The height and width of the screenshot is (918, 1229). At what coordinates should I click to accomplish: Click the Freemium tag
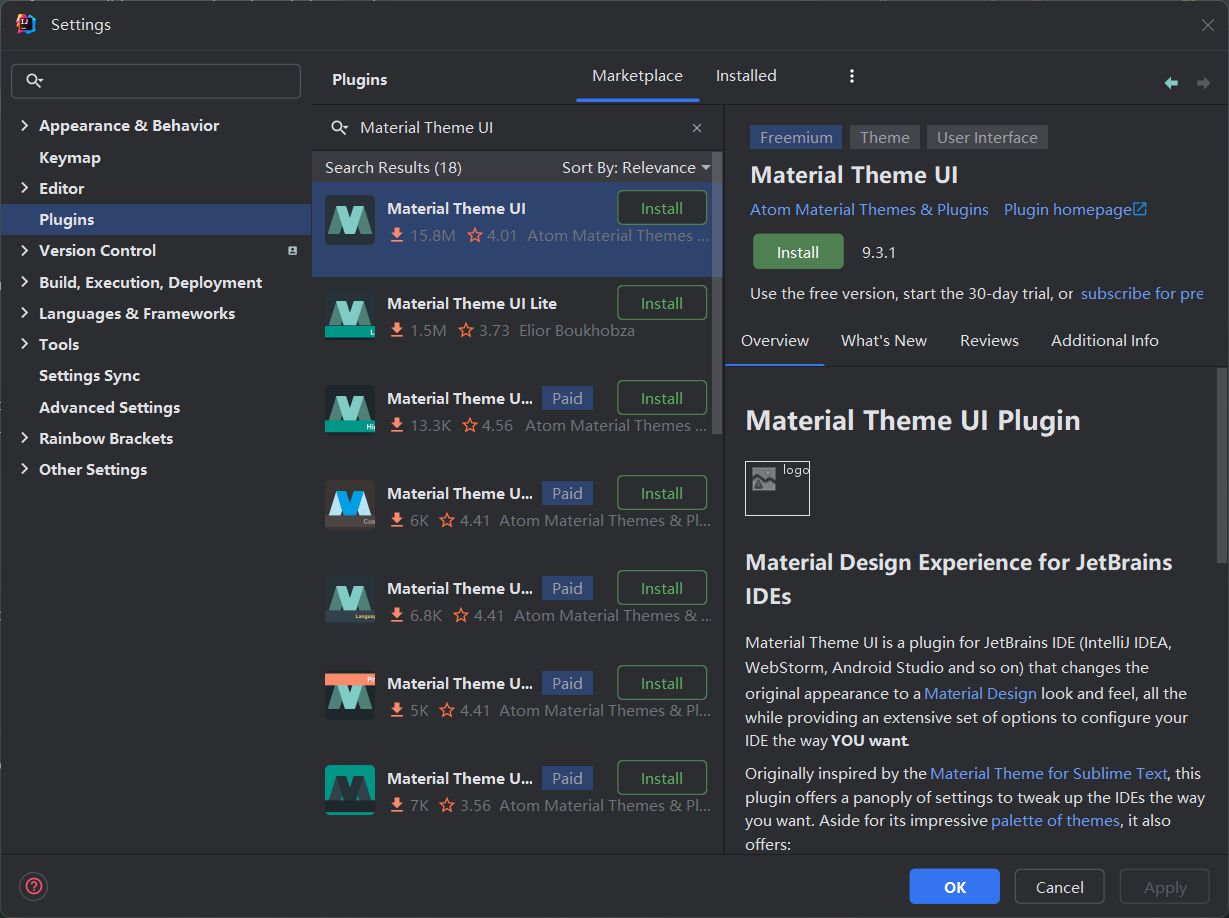[796, 138]
